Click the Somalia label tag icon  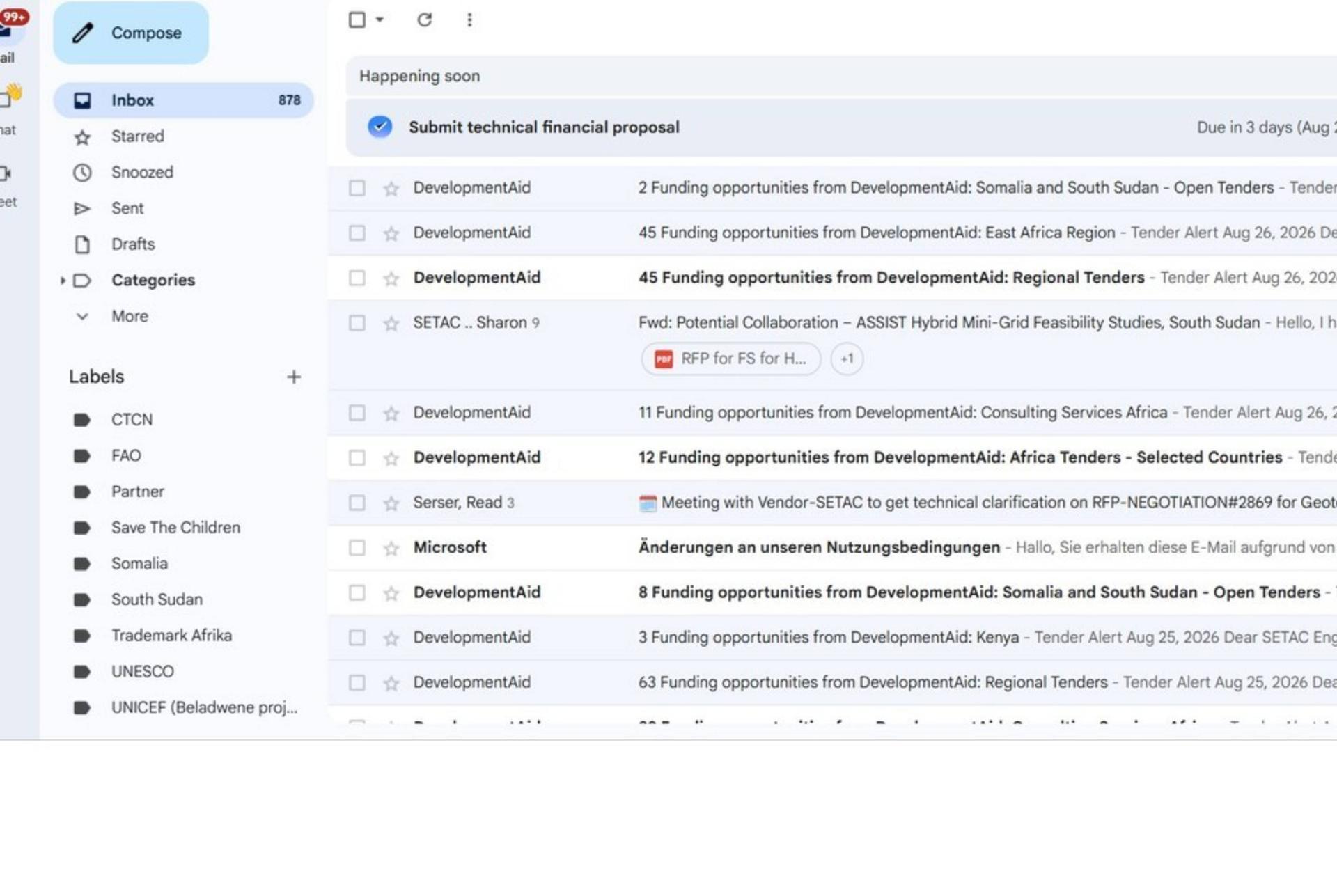(x=82, y=564)
